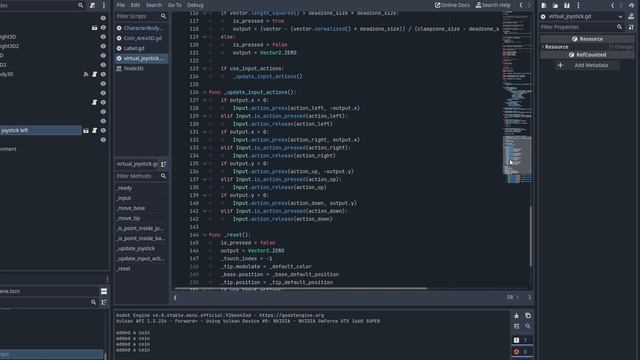
Task: Click Search Help button
Action: click(493, 5)
